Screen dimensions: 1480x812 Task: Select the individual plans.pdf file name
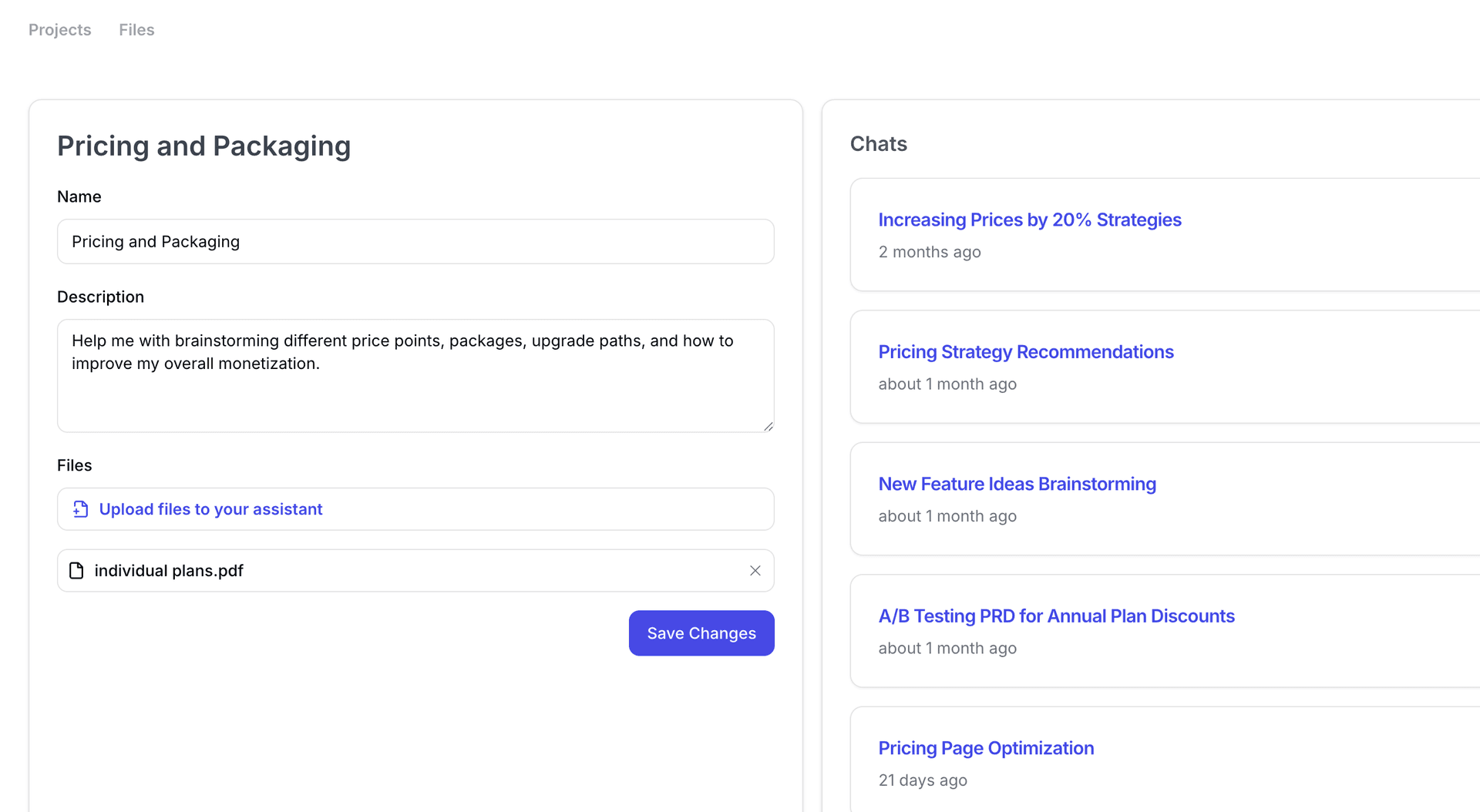pos(169,571)
